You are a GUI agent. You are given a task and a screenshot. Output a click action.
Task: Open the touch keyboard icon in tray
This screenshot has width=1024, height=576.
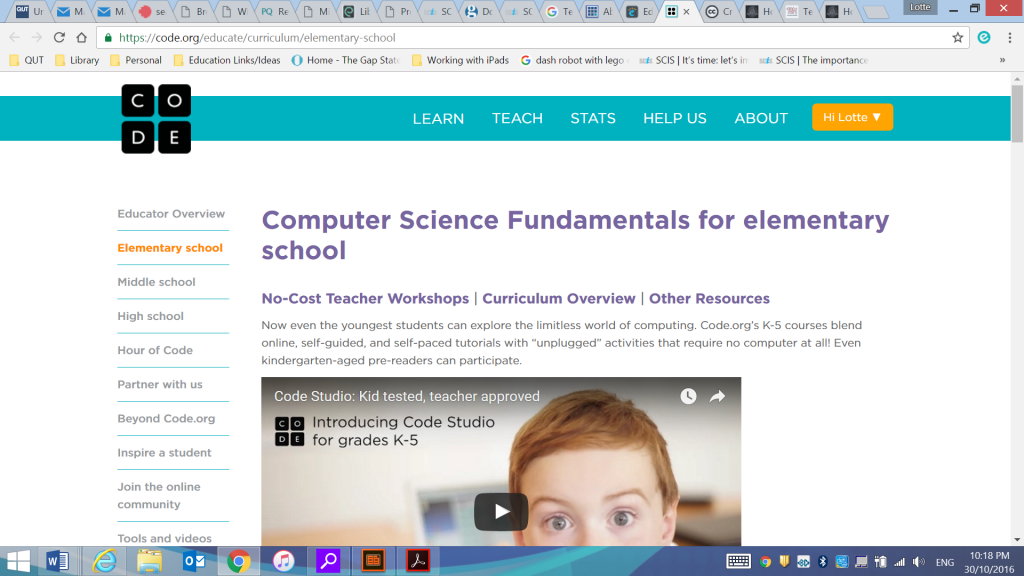click(x=739, y=562)
